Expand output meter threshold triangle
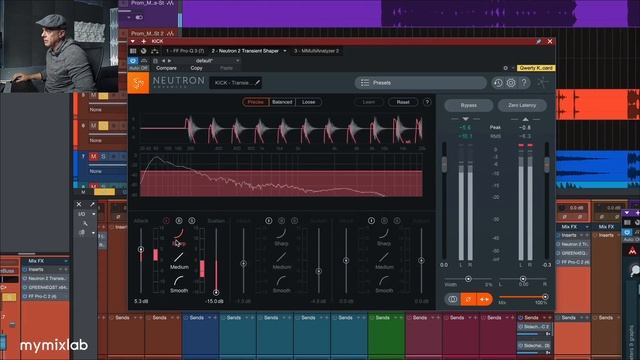The width and height of the screenshot is (640, 360). point(525,119)
